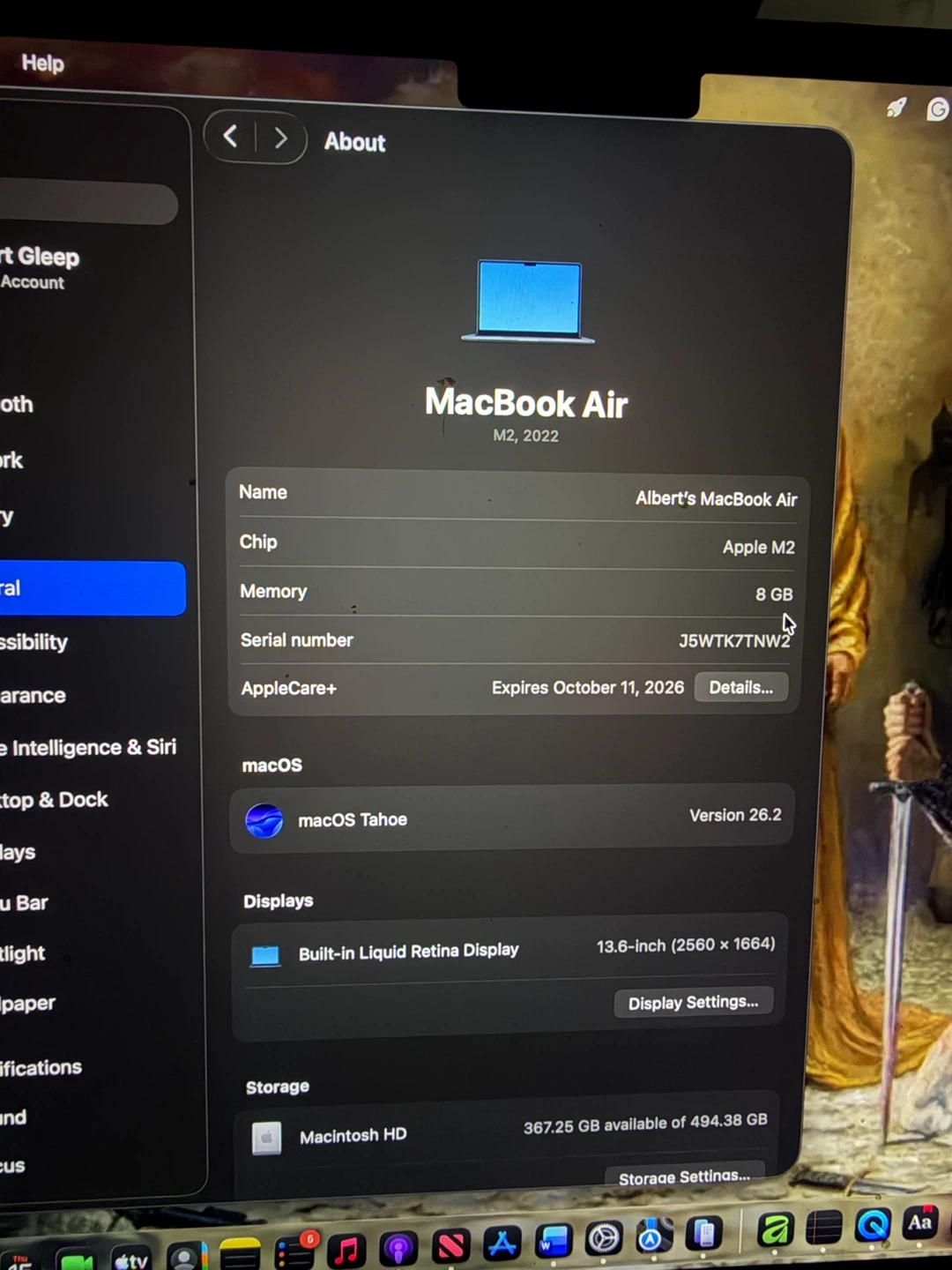Open Contacts from the Dock

(187, 1257)
